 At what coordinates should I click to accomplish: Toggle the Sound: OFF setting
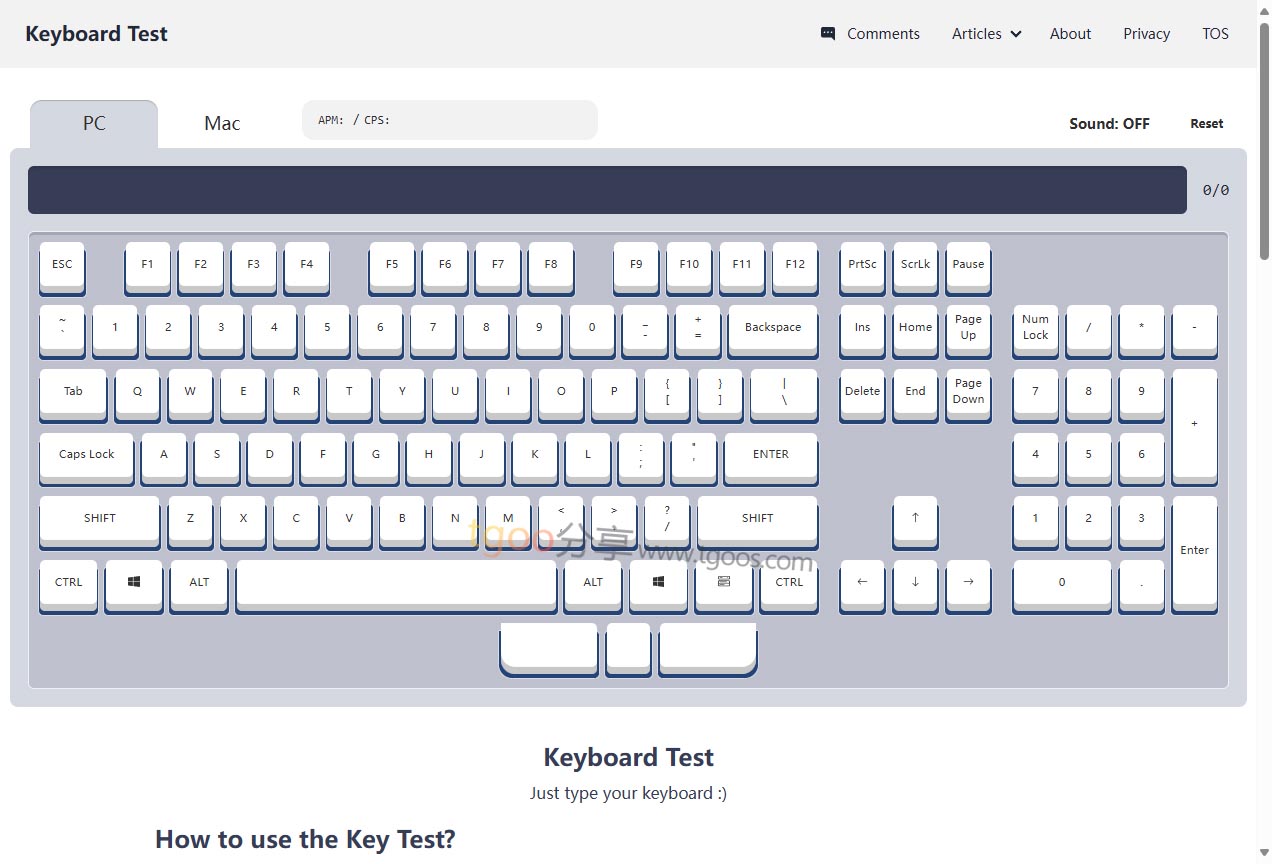(x=1109, y=124)
